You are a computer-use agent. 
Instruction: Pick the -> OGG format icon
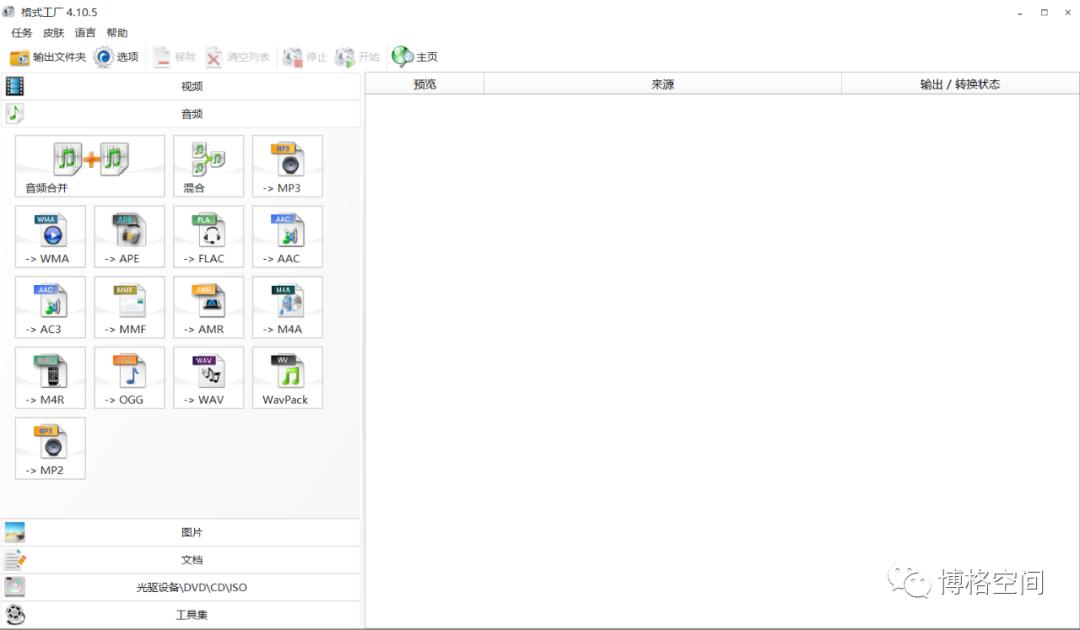(129, 377)
